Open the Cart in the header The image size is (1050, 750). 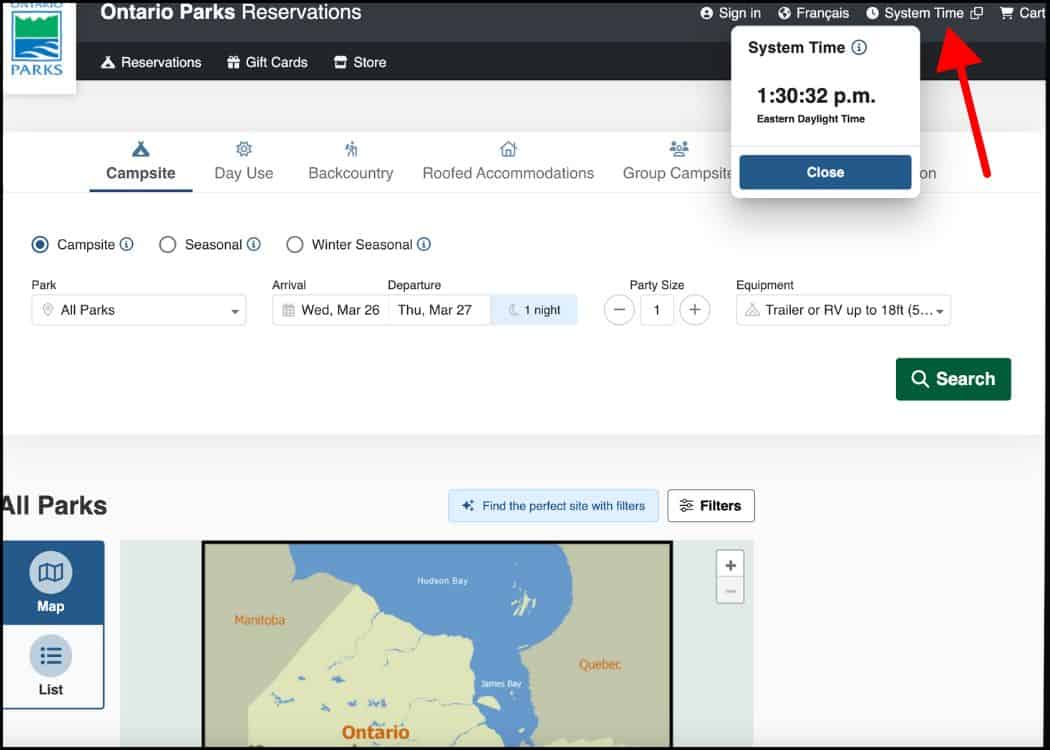(1022, 13)
